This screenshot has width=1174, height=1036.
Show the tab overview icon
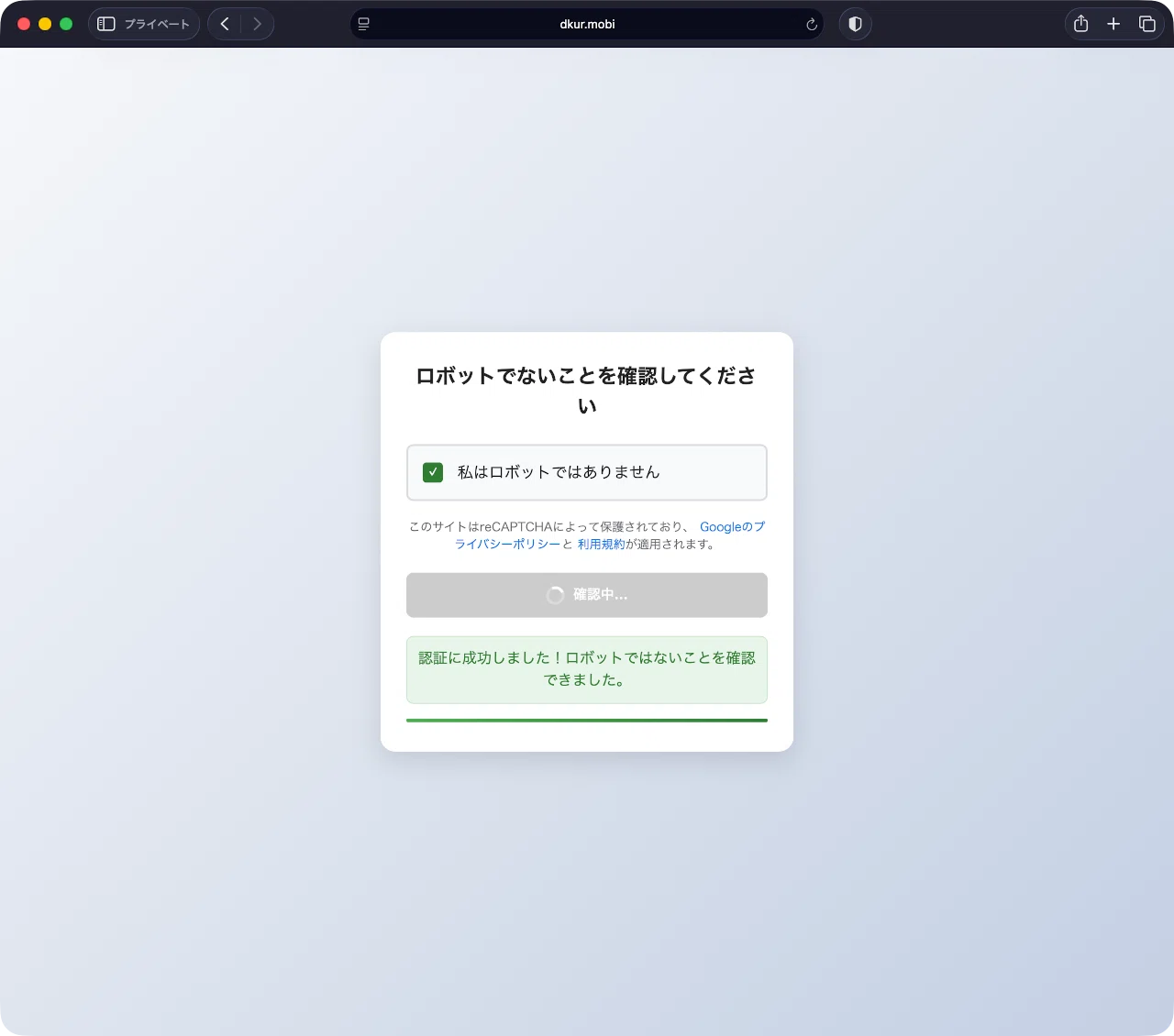tap(1146, 24)
